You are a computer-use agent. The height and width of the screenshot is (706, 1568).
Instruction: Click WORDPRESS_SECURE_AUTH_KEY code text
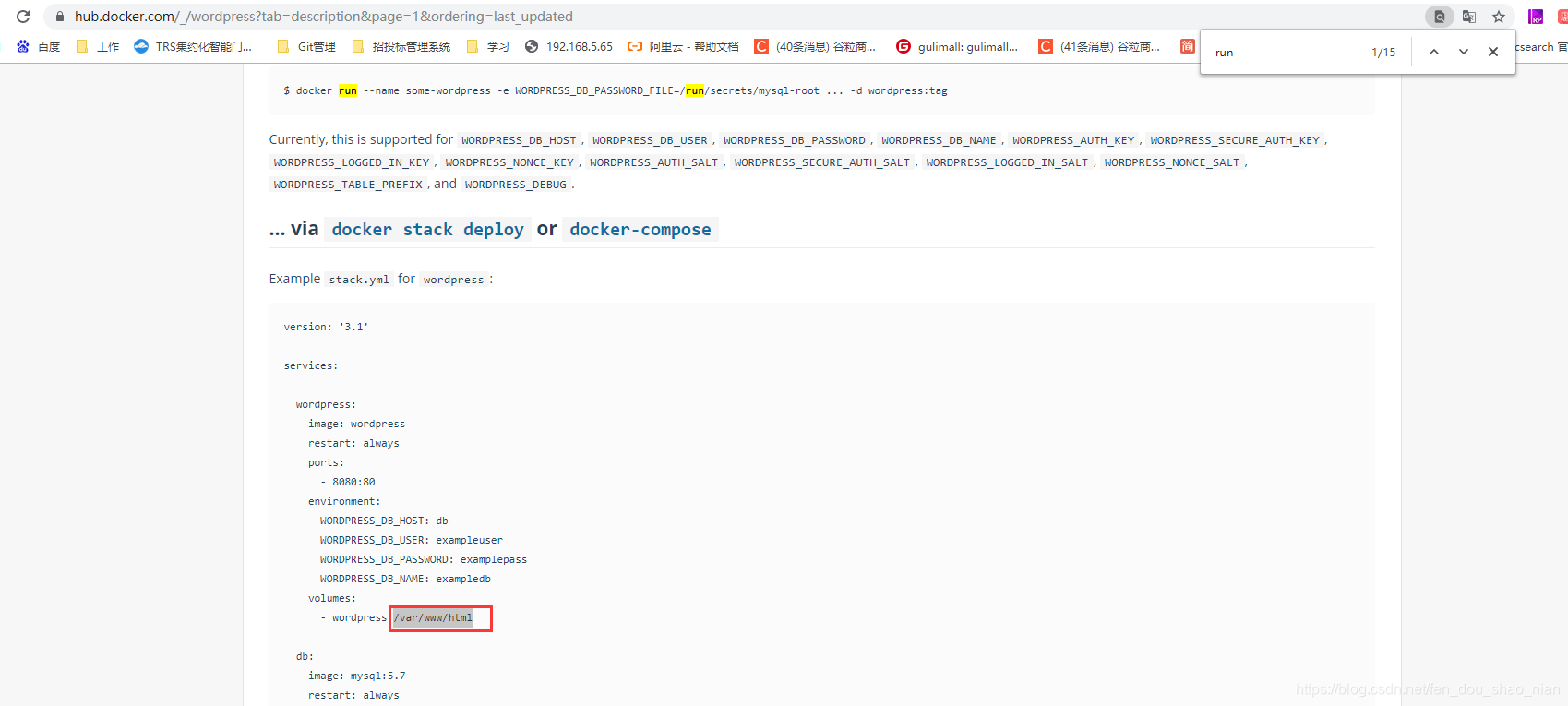point(1235,140)
